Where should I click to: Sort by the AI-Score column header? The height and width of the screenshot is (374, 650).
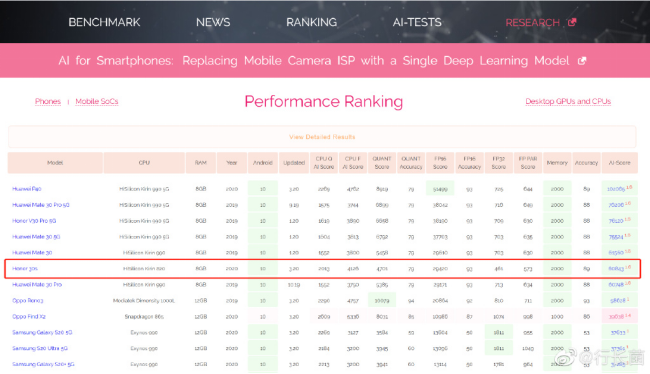coord(619,163)
